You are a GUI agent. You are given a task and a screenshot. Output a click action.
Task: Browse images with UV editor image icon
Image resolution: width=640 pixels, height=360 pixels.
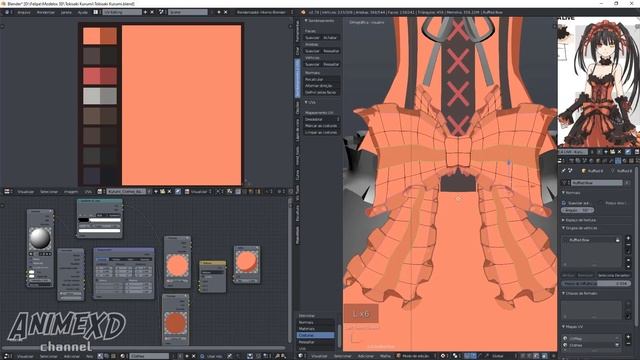pos(100,191)
